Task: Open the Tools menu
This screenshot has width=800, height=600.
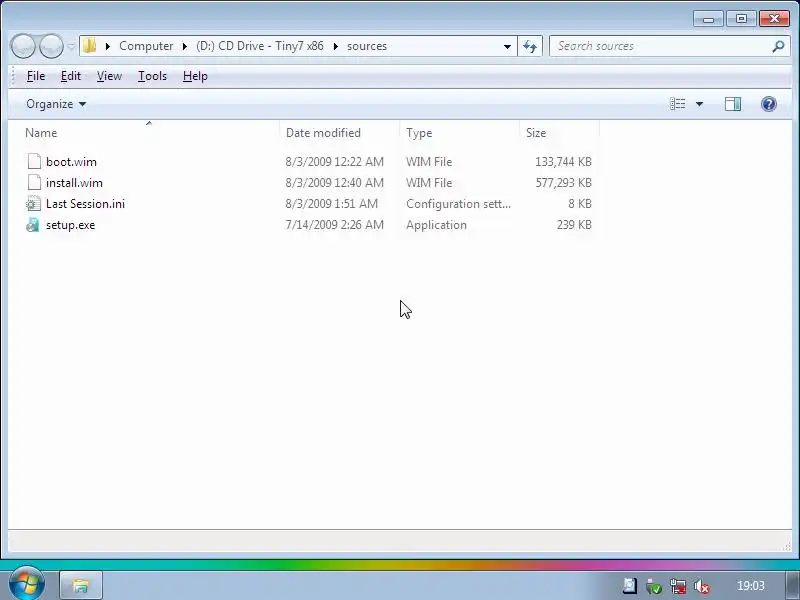Action: (152, 76)
